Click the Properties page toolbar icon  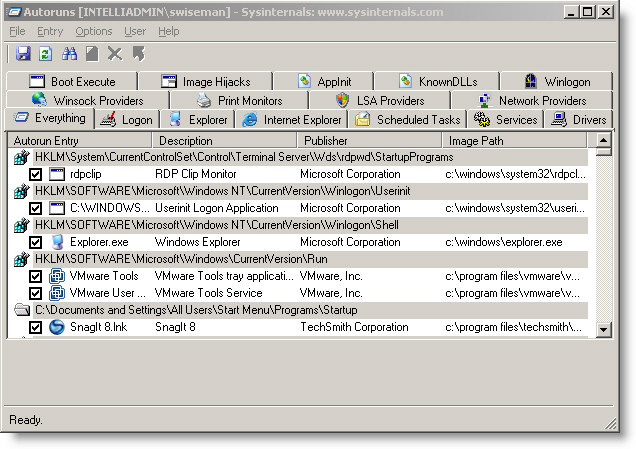pyautogui.click(x=92, y=54)
